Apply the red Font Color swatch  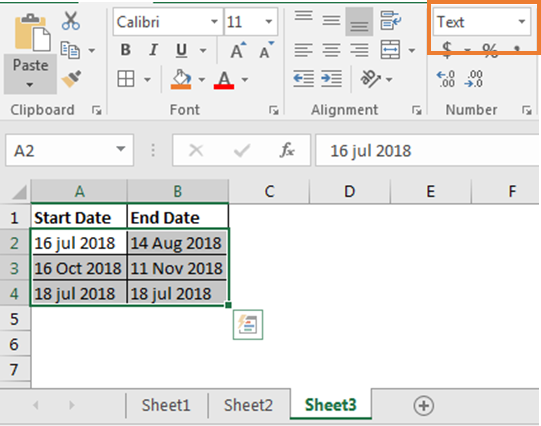(224, 80)
